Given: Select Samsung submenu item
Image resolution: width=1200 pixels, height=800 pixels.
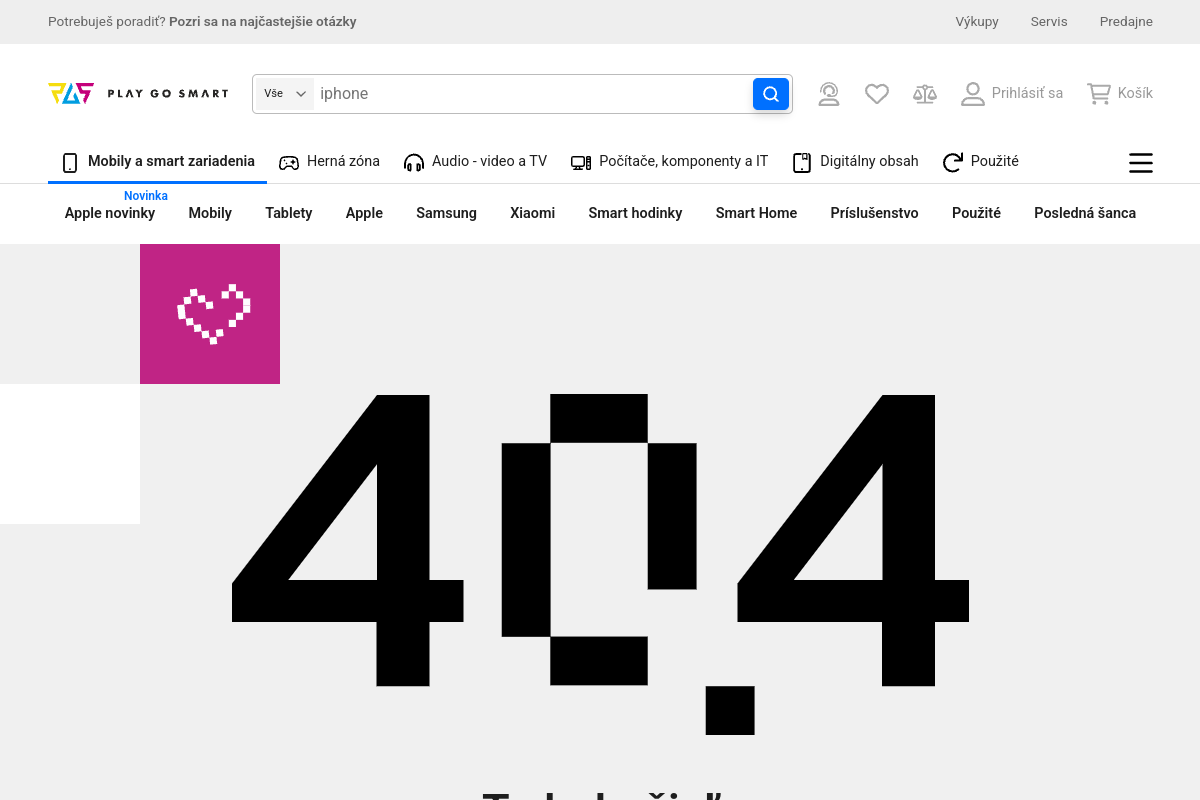Looking at the screenshot, I should [x=446, y=213].
